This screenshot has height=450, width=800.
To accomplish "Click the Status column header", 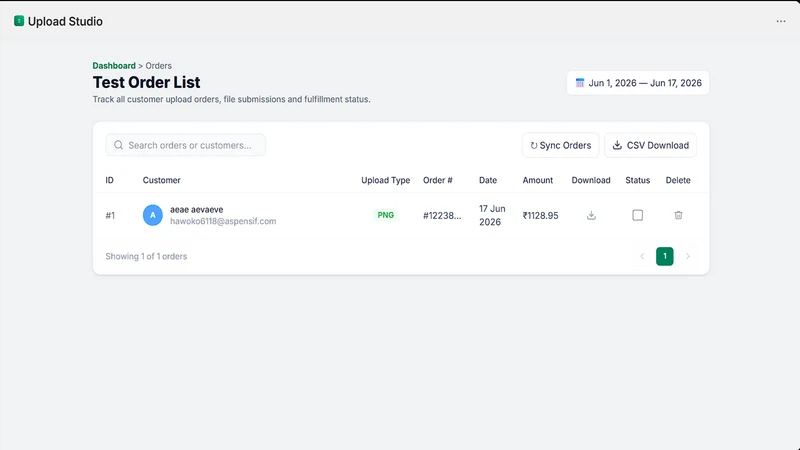I will tap(637, 180).
